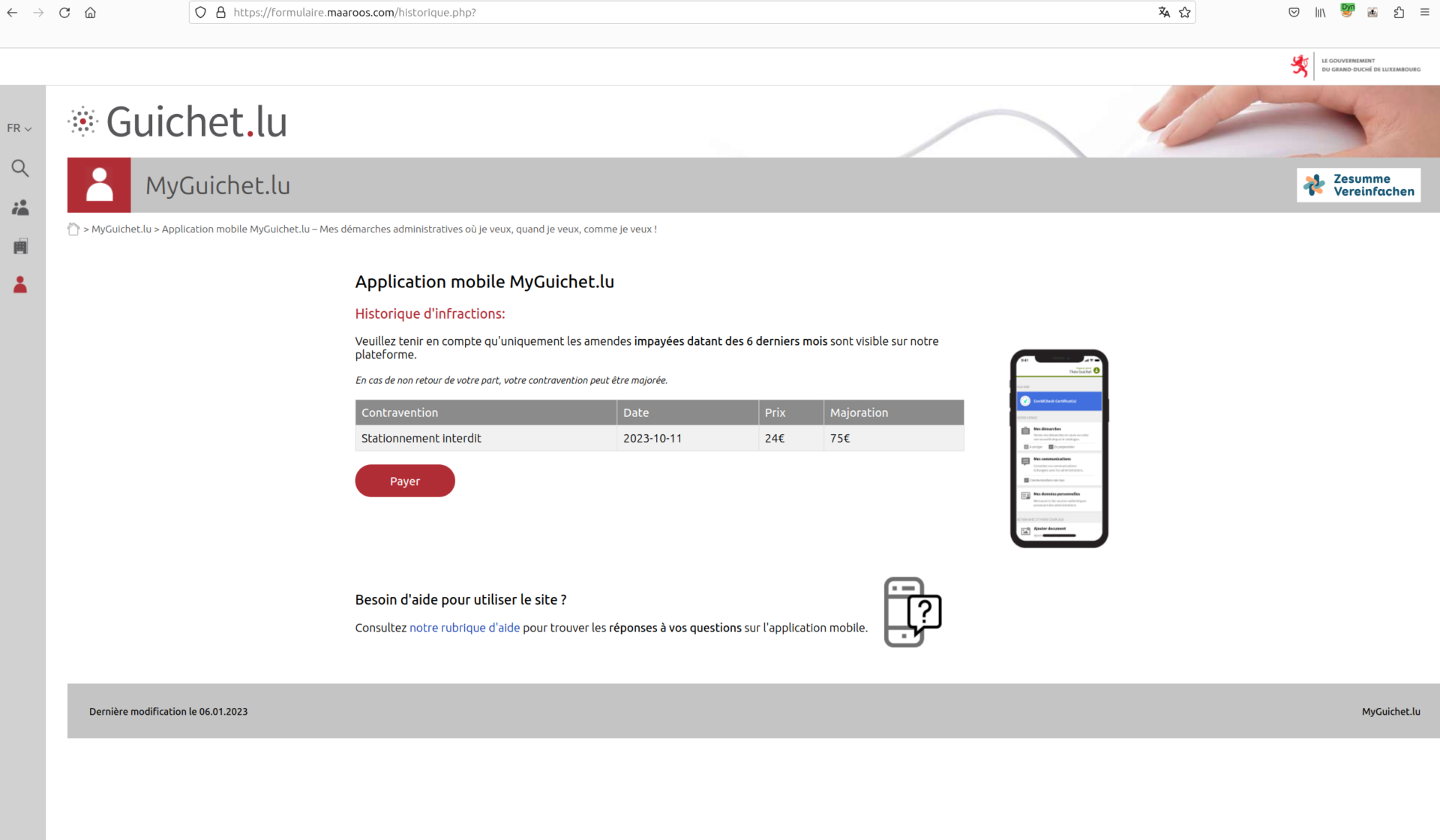Open the sidebar search magnifier
The height and width of the screenshot is (840, 1440).
click(x=20, y=168)
